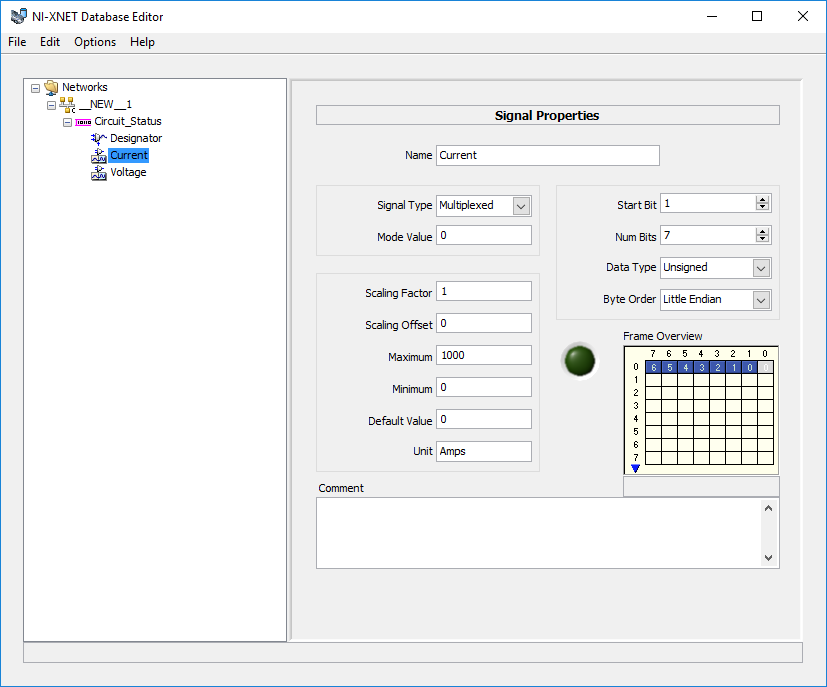Select the Networks root label

coord(85,87)
